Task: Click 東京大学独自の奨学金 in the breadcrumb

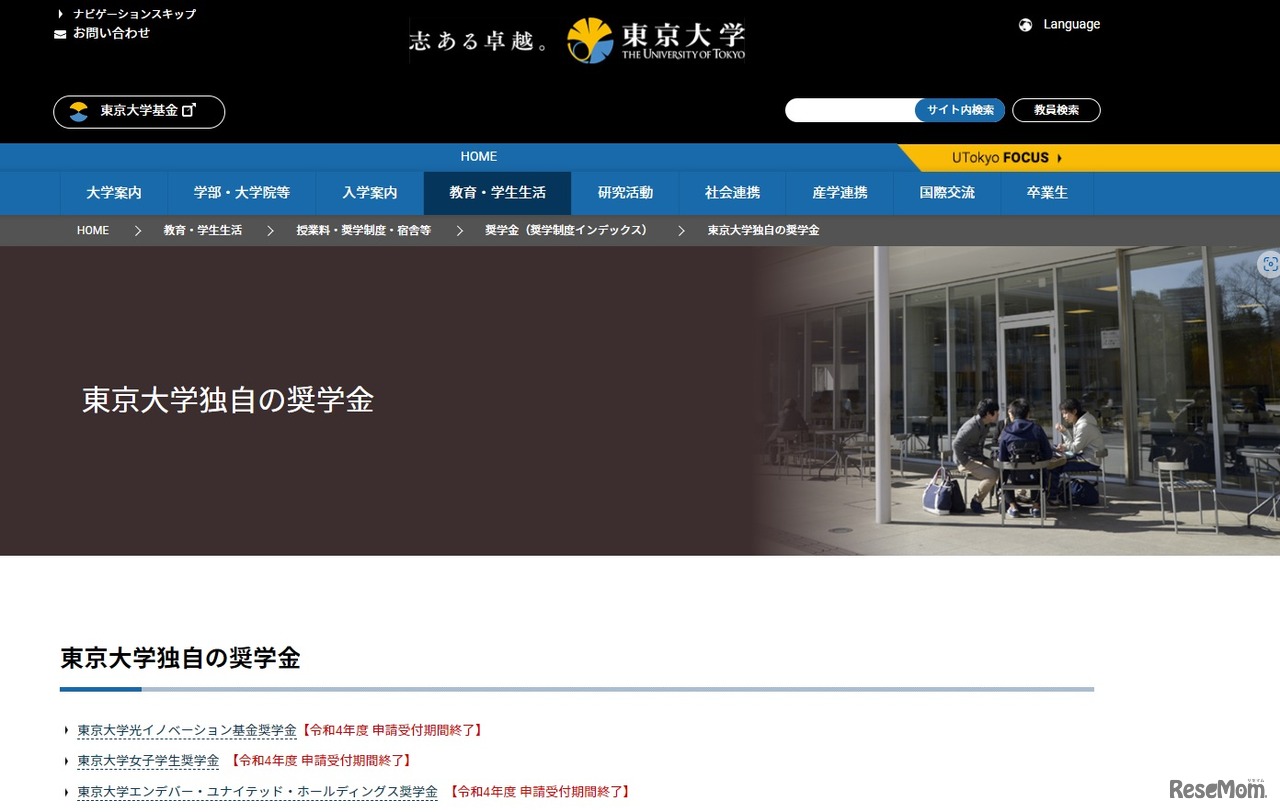Action: 763,231
